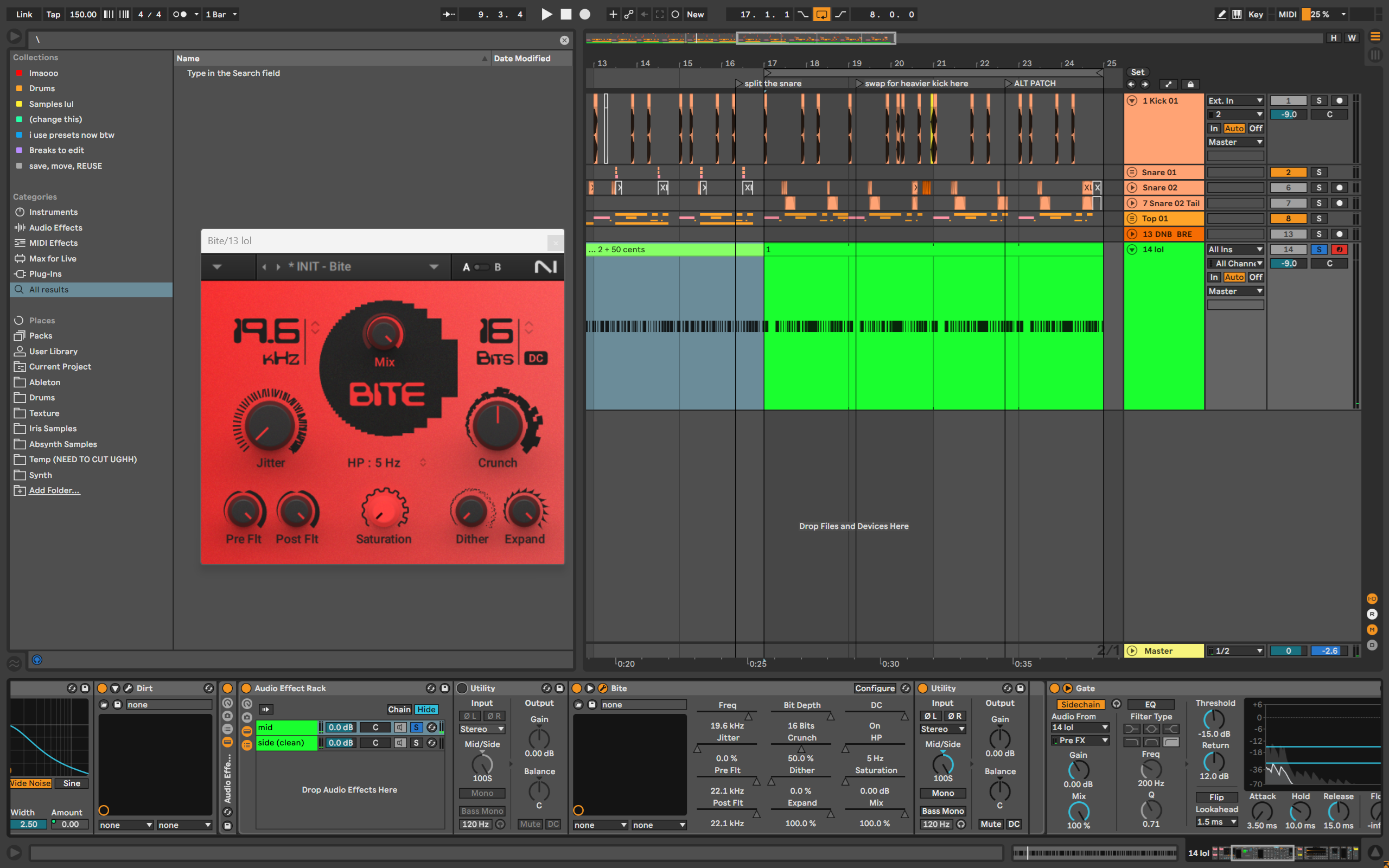The width and height of the screenshot is (1389, 868).
Task: Start playback with the Play button
Action: click(x=546, y=14)
